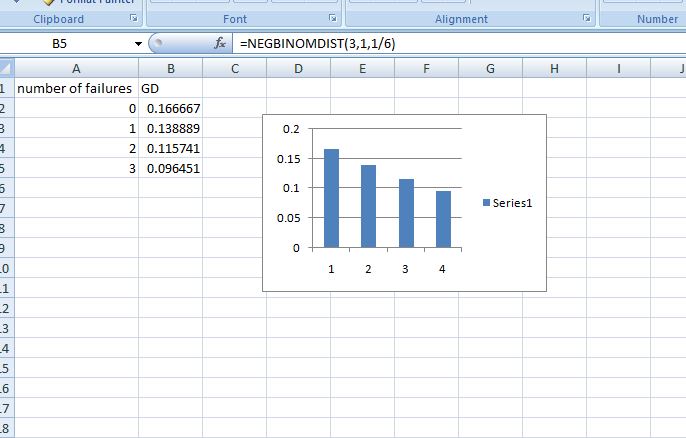Click the Insert Function fx icon

tap(220, 44)
